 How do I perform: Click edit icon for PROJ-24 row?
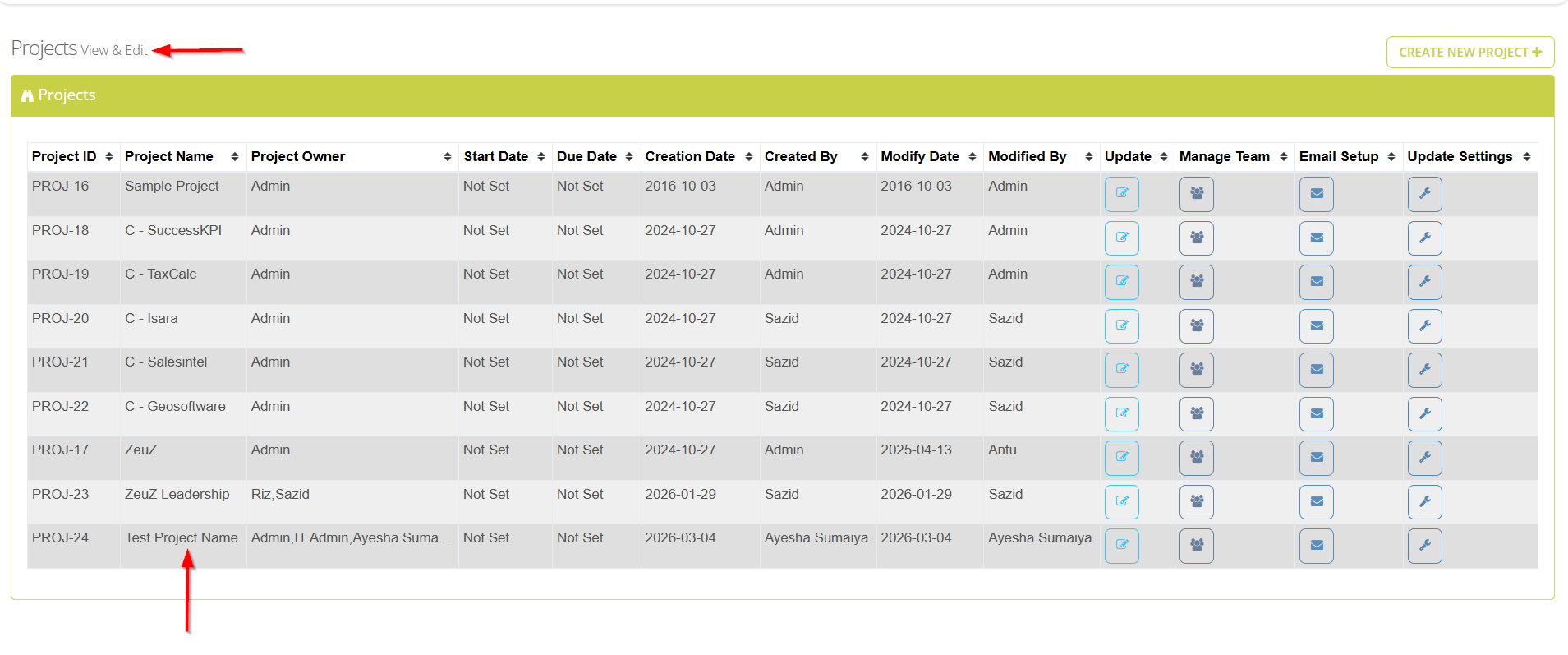1121,546
